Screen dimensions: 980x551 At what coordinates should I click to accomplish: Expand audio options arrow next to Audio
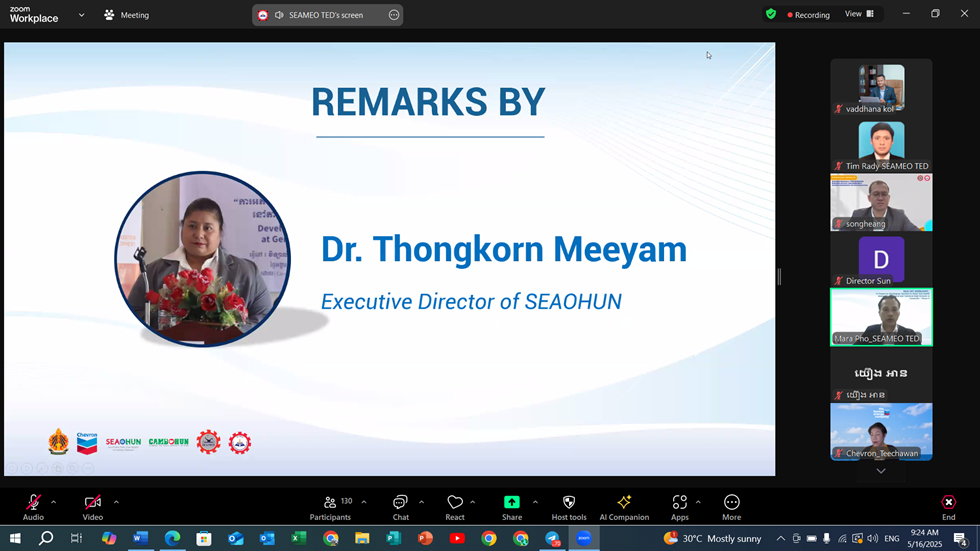tap(54, 501)
